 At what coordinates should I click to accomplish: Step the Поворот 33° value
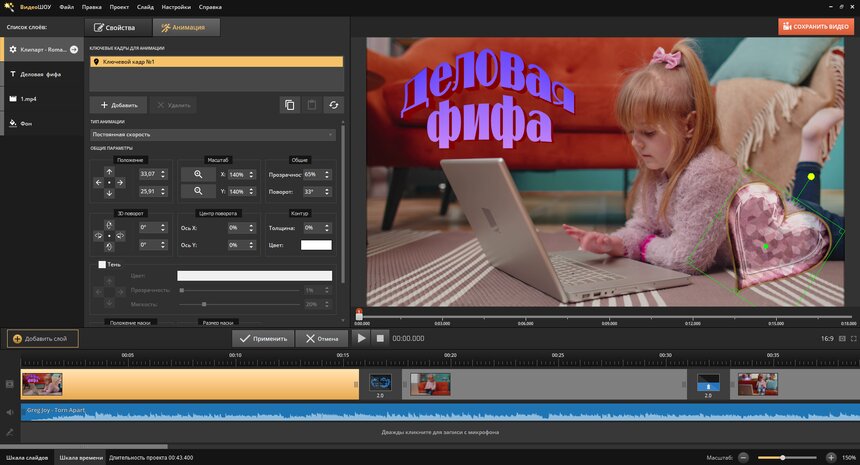(x=327, y=191)
